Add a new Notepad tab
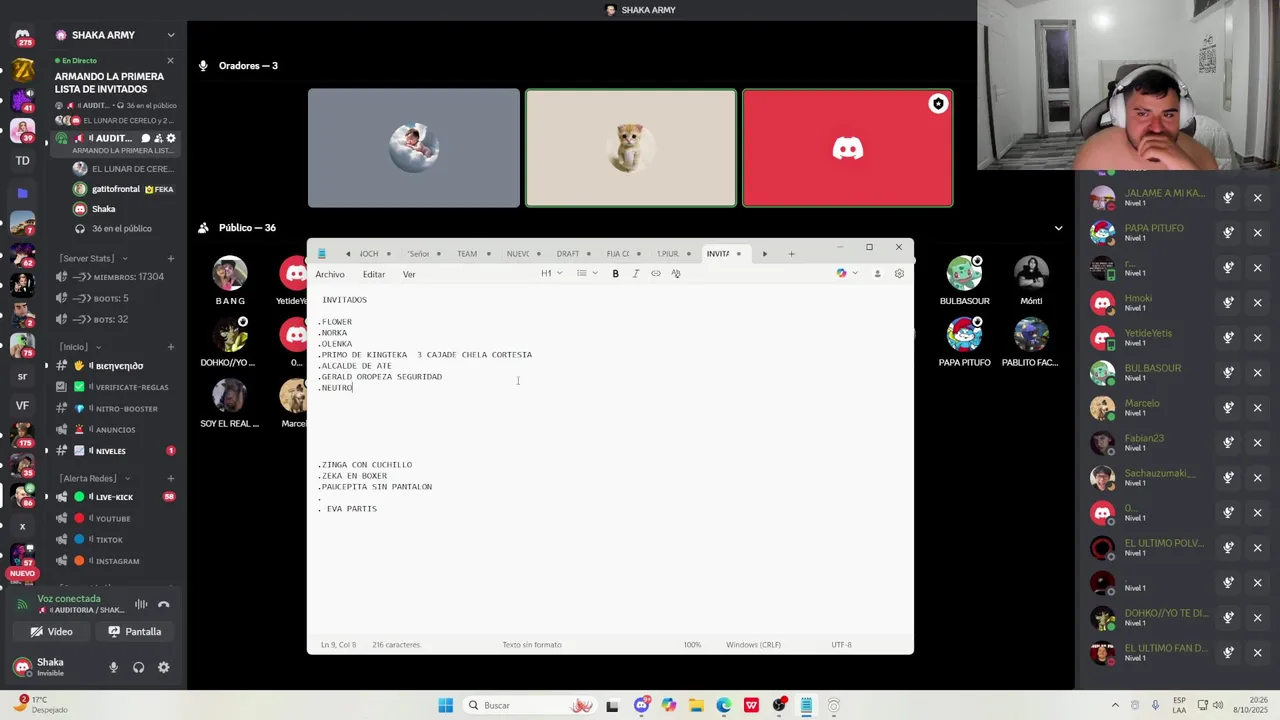Image resolution: width=1280 pixels, height=720 pixels. tap(791, 254)
